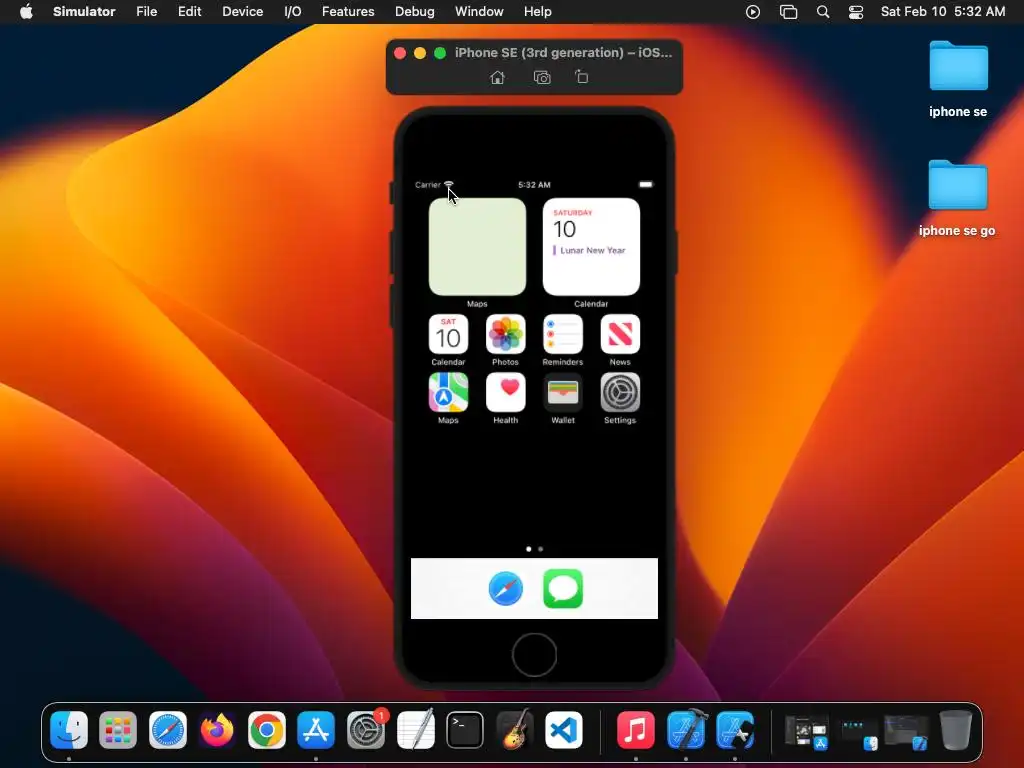Open the Window menu
The height and width of the screenshot is (768, 1024).
click(x=479, y=12)
